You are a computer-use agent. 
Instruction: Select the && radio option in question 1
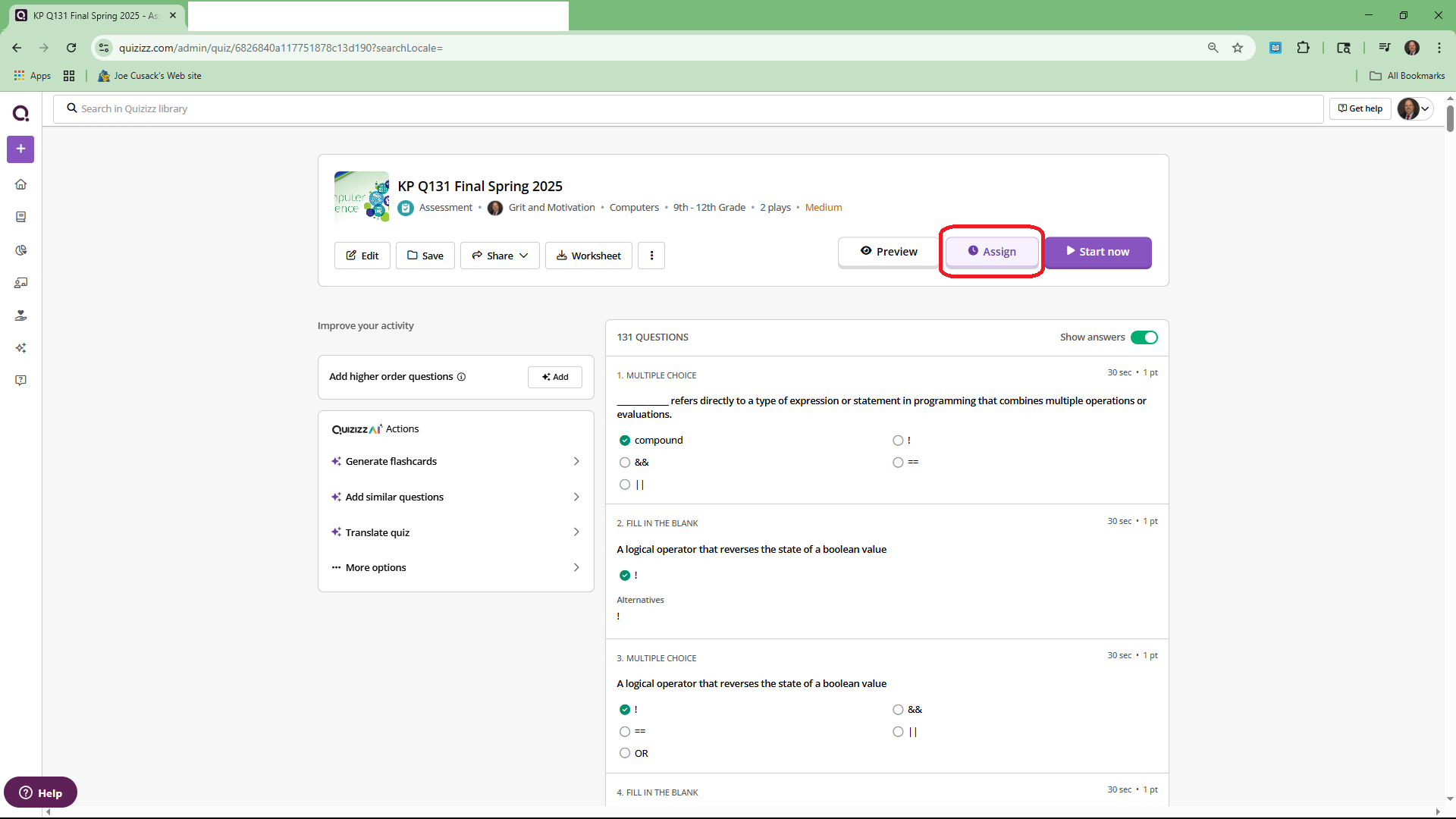click(625, 463)
